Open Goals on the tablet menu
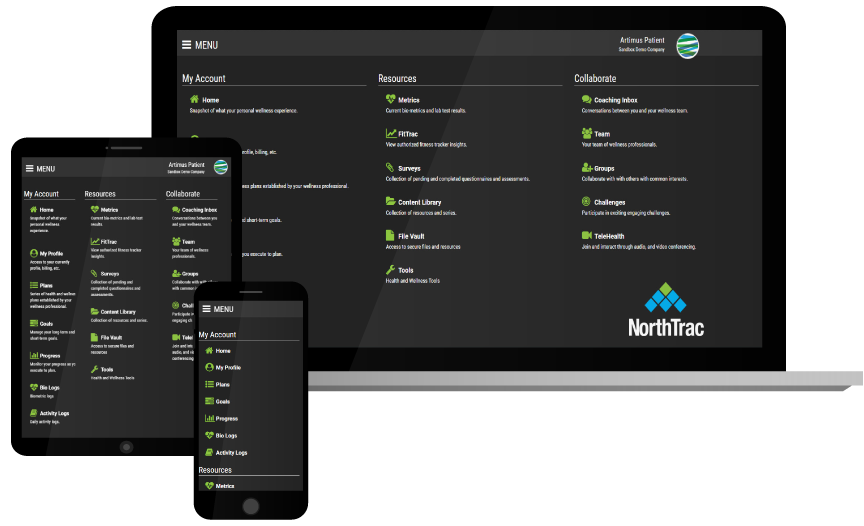 tap(46, 324)
